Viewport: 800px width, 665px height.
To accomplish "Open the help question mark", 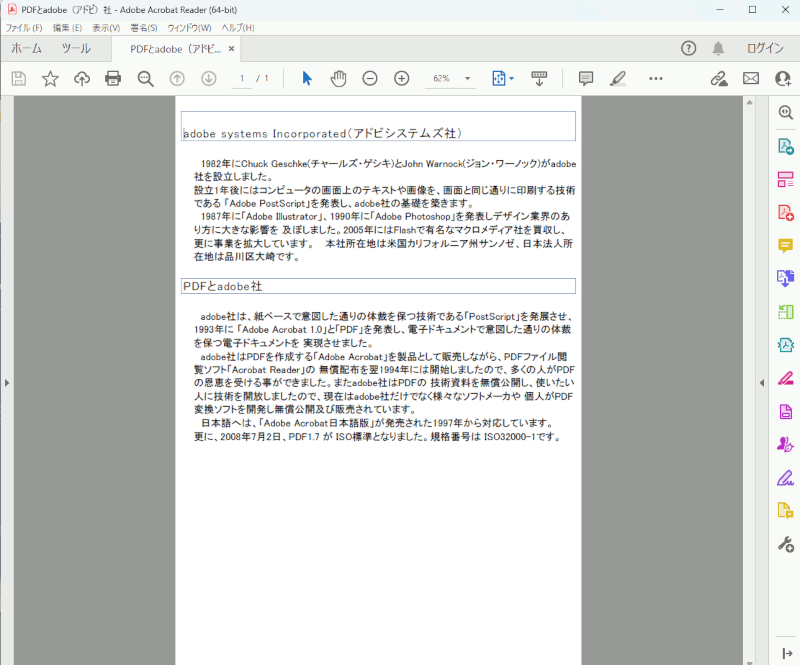I will click(x=688, y=48).
